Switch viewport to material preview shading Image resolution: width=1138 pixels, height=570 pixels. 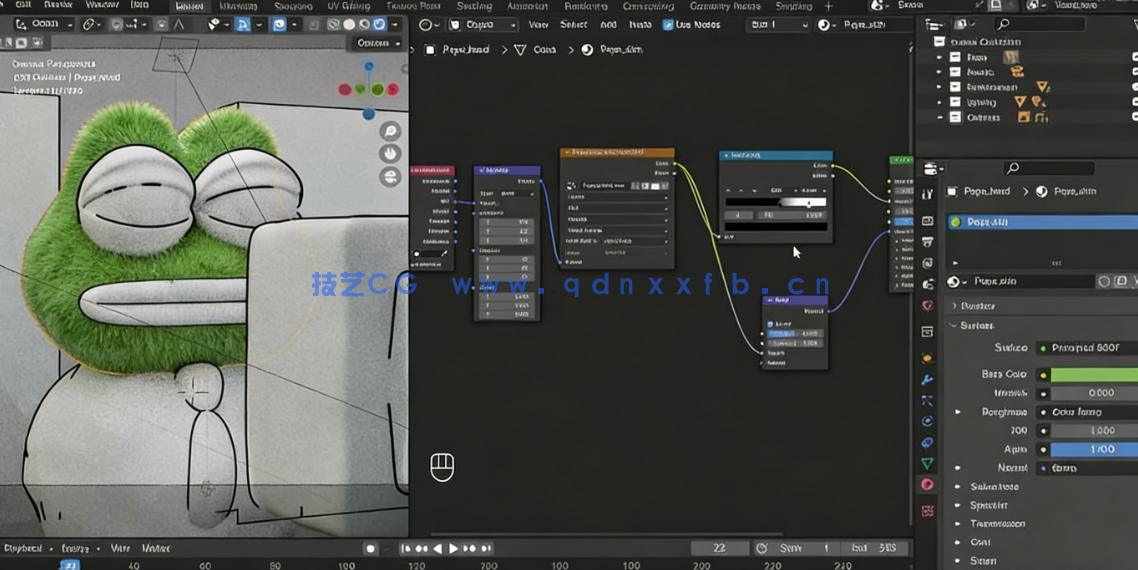pos(364,25)
